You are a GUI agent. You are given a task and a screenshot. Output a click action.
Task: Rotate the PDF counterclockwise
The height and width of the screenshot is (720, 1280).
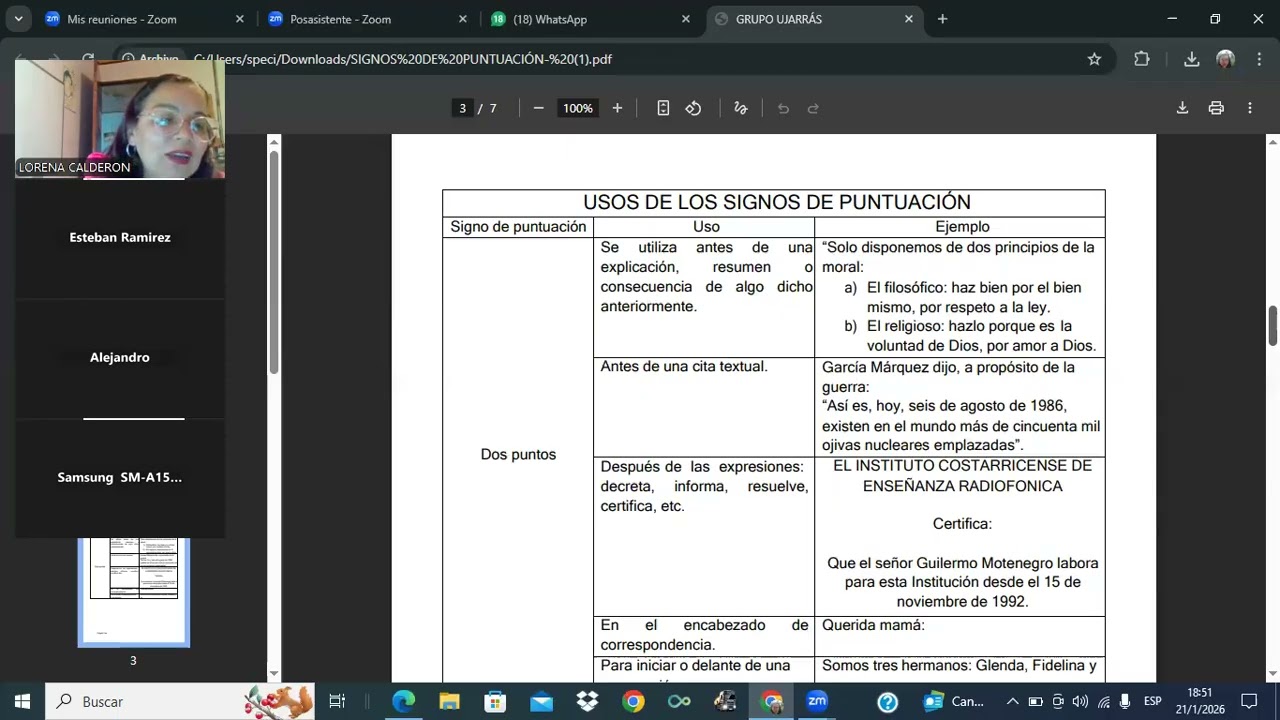coord(693,108)
